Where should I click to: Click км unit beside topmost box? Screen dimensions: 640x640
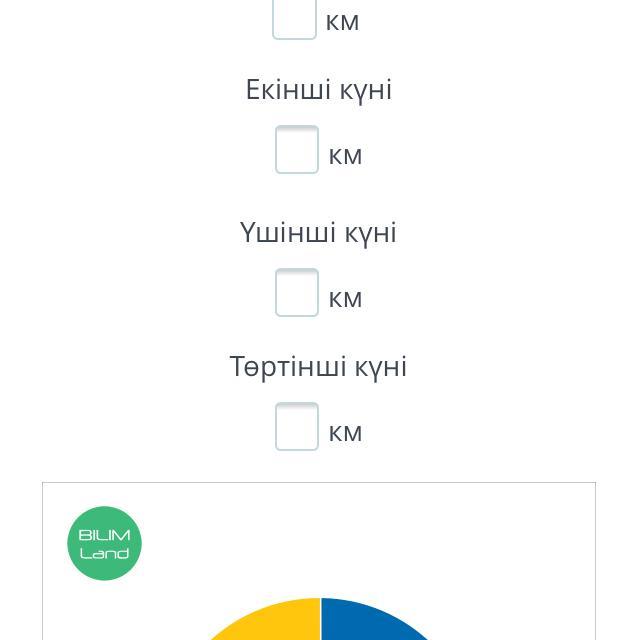pos(342,22)
